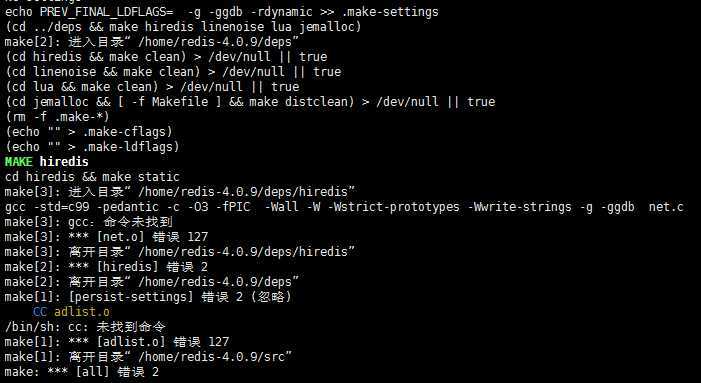Click the '[adlist.o] 错误 127' error line
Viewport: 701px width, 383px height.
[x=162, y=342]
